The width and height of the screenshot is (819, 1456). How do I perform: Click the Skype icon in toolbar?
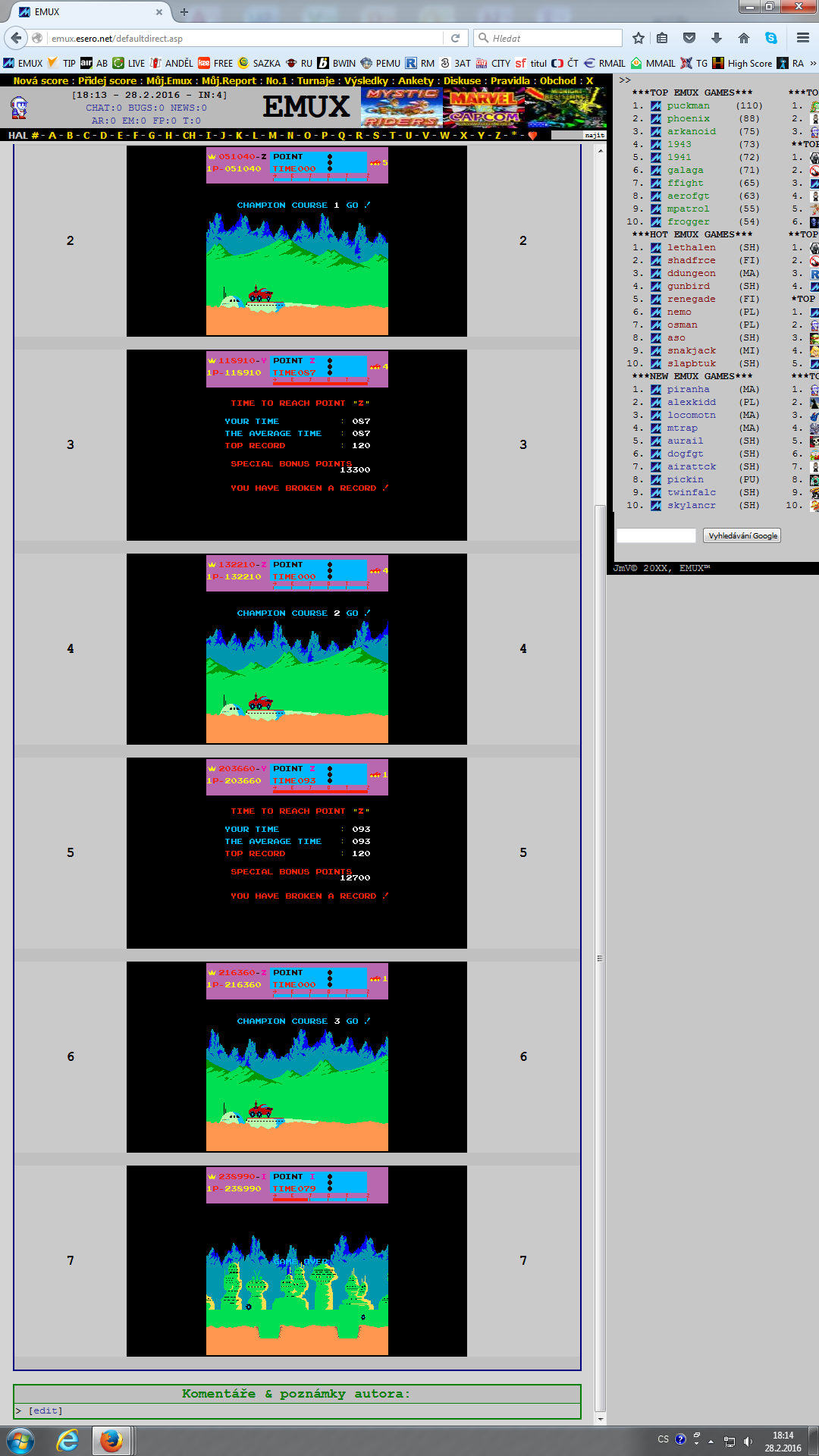(771, 38)
